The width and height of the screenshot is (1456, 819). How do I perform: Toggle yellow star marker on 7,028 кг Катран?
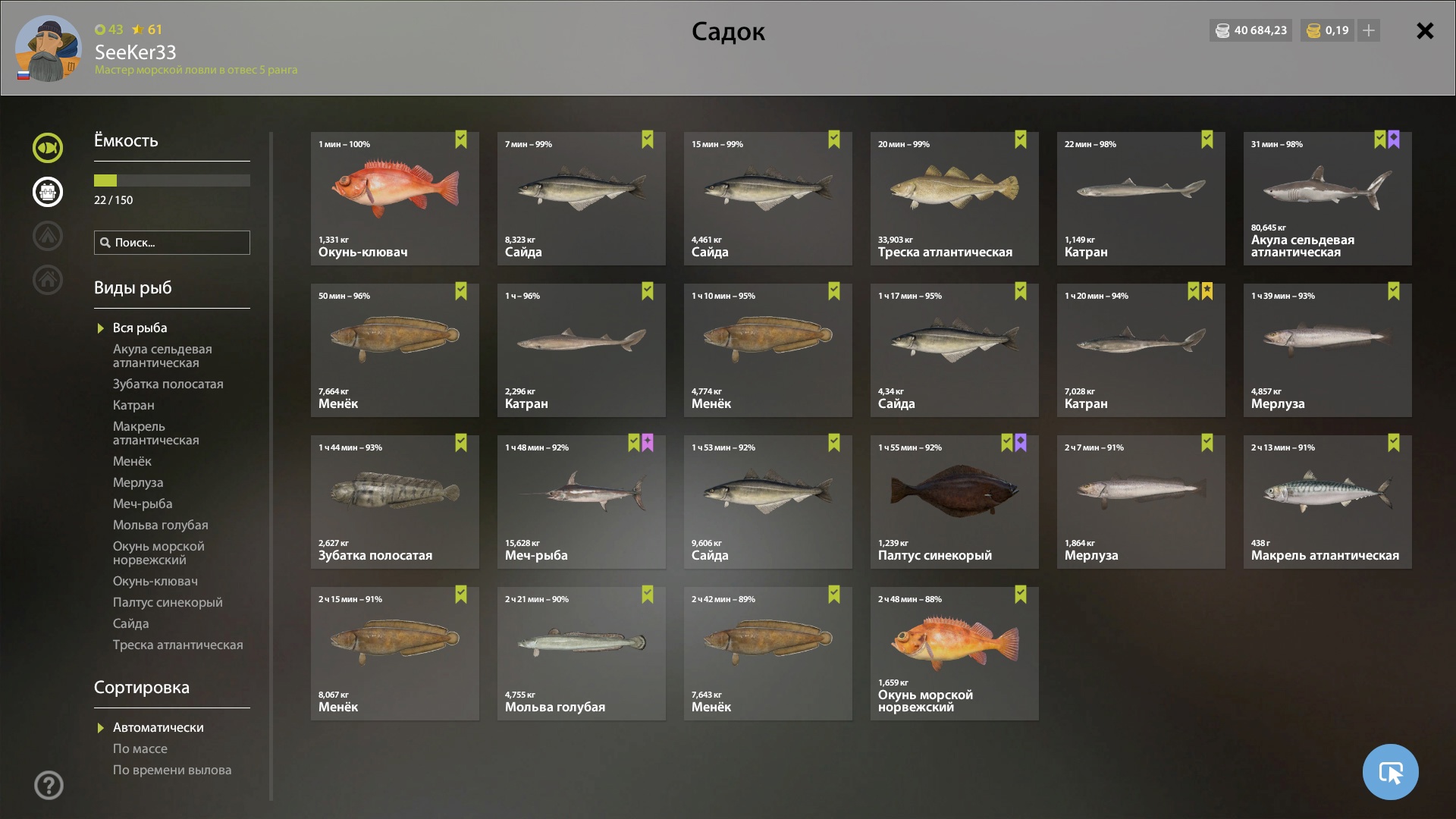1207,291
